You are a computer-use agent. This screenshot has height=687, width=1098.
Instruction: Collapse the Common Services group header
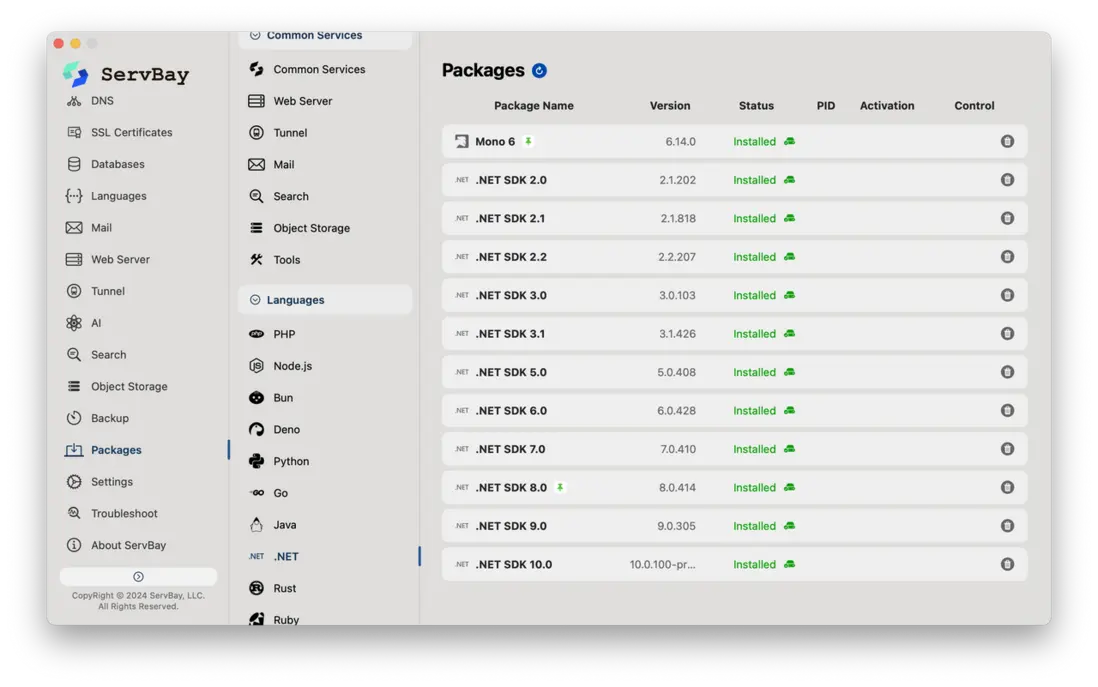(x=325, y=36)
